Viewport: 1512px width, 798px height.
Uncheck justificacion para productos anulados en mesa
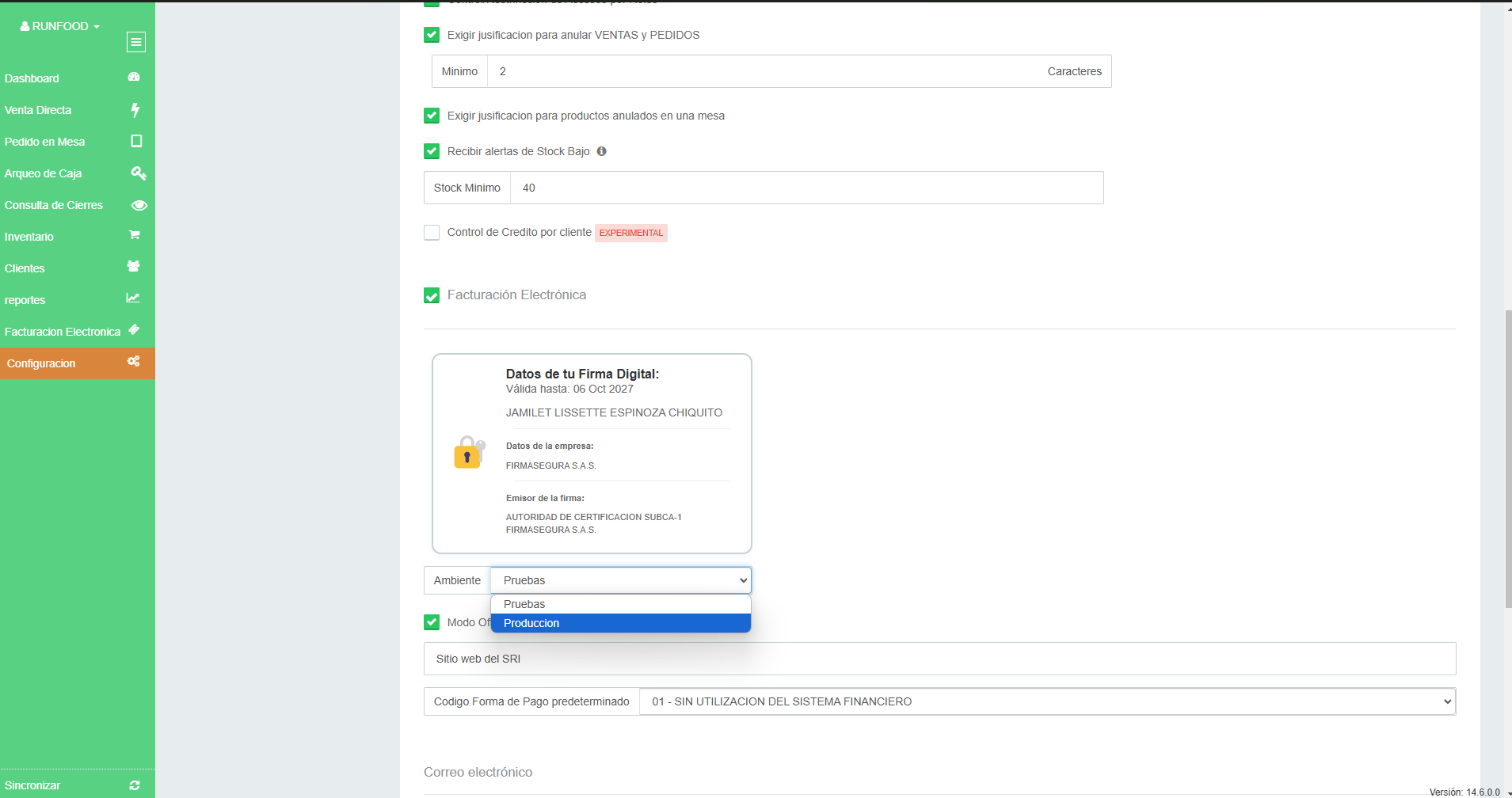pos(432,116)
